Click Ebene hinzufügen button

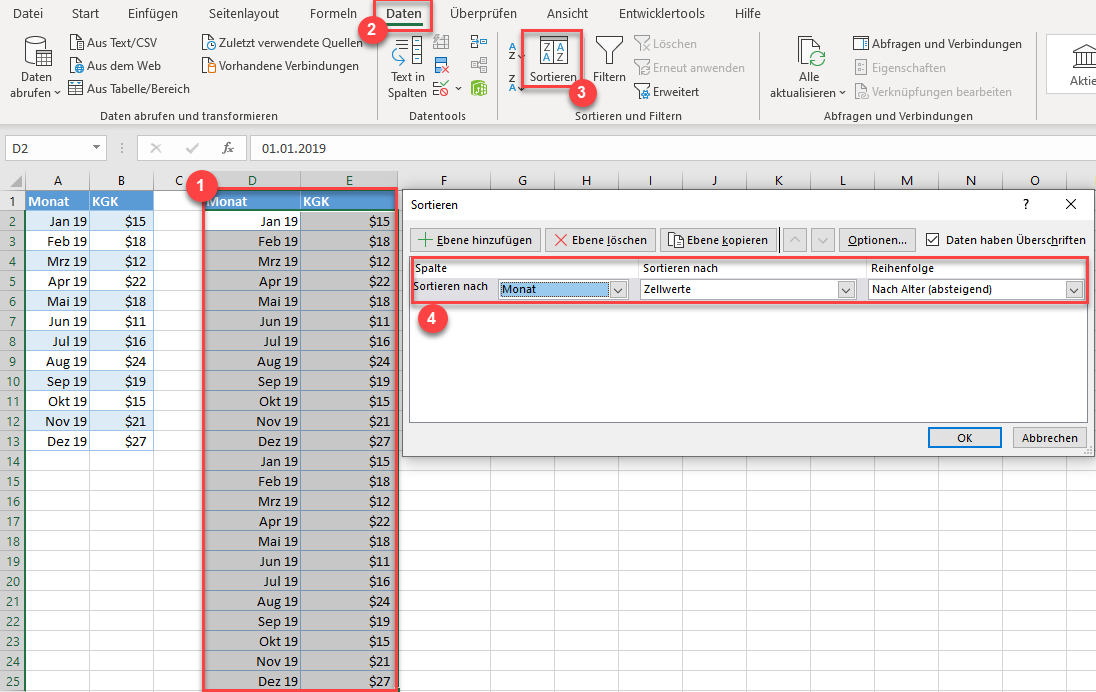475,240
